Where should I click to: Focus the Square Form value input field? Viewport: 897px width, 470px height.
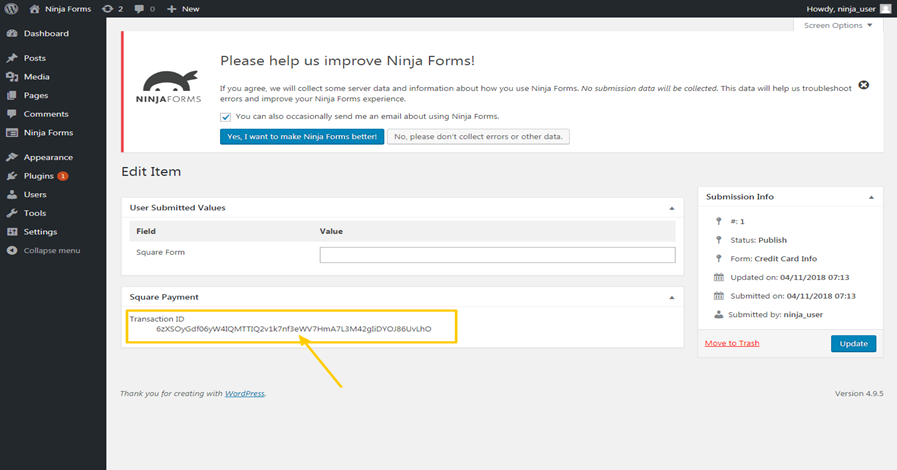coord(497,255)
